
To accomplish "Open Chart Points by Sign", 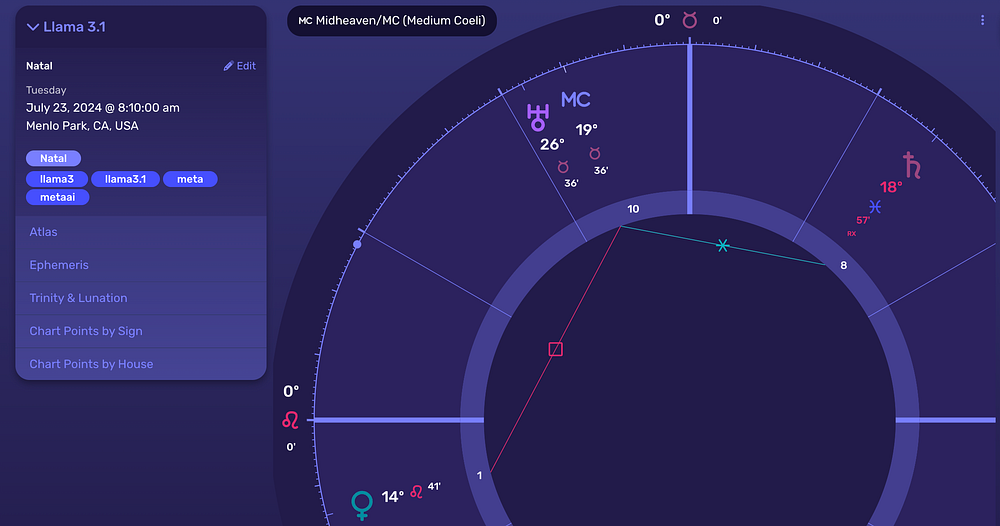I will tap(141, 331).
